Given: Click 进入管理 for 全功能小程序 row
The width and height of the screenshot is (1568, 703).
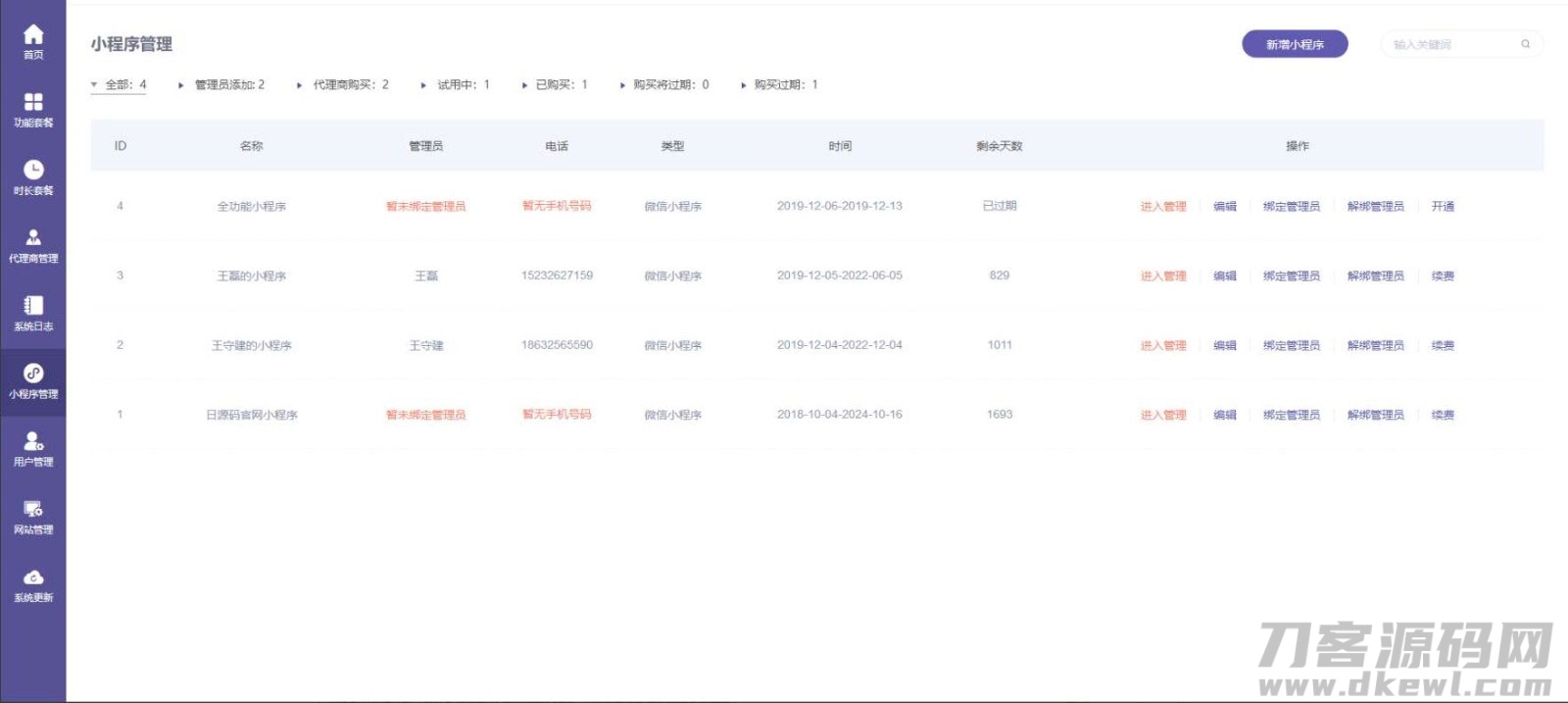Looking at the screenshot, I should (x=1163, y=207).
